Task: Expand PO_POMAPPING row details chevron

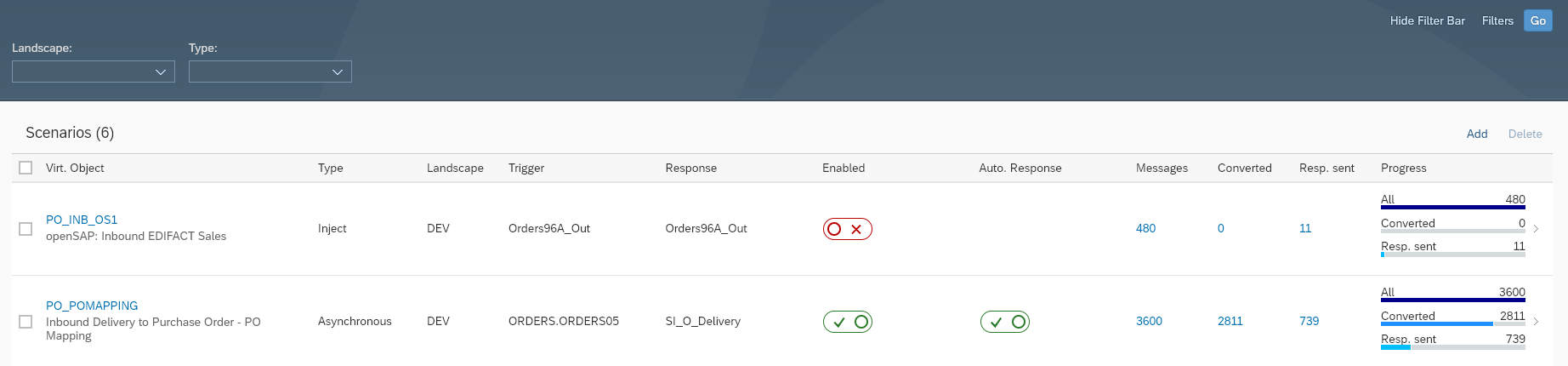Action: pos(1536,322)
